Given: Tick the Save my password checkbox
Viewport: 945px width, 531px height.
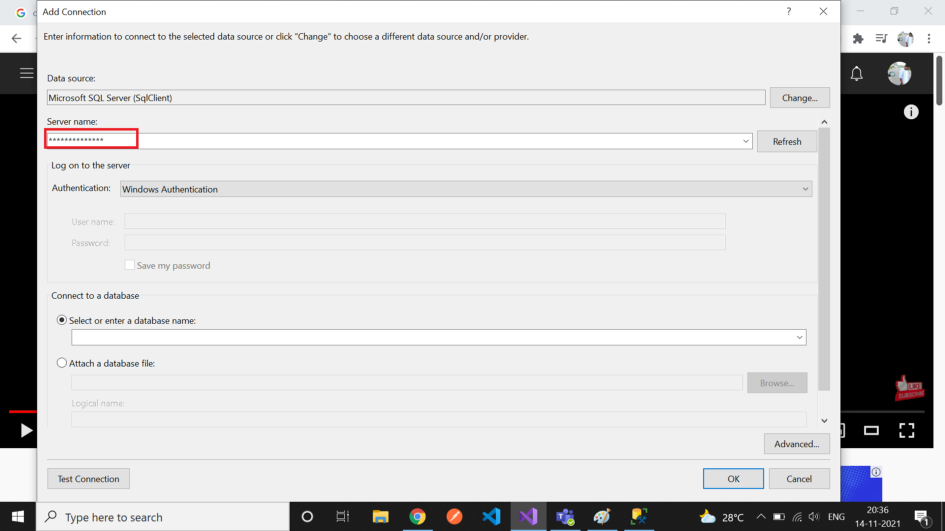Looking at the screenshot, I should (x=130, y=265).
